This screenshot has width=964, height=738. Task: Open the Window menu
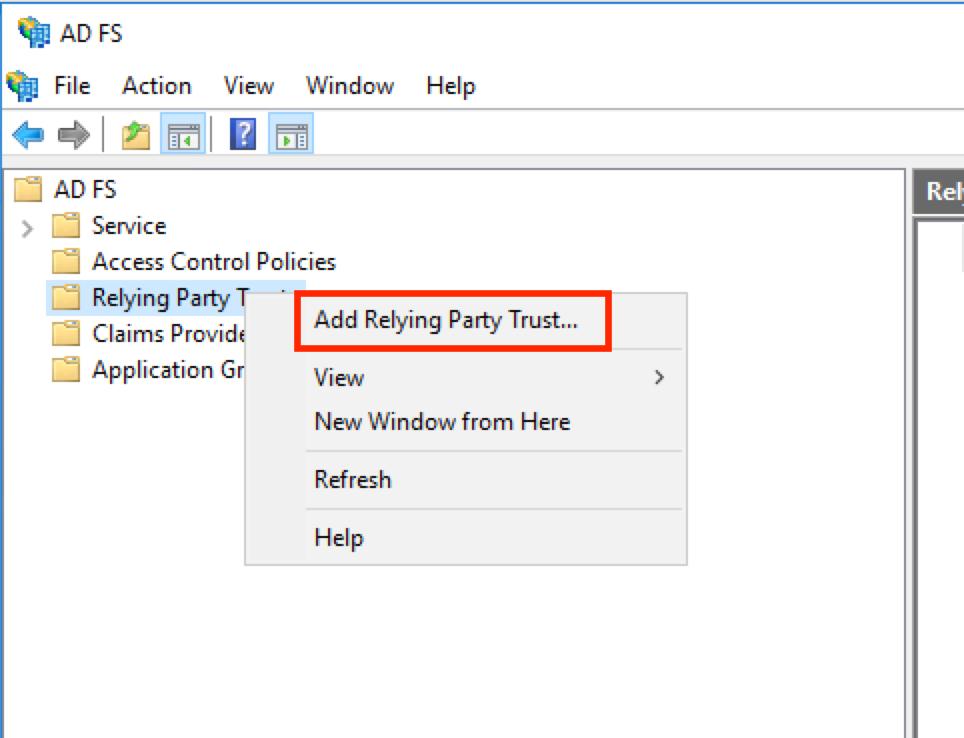coord(349,86)
